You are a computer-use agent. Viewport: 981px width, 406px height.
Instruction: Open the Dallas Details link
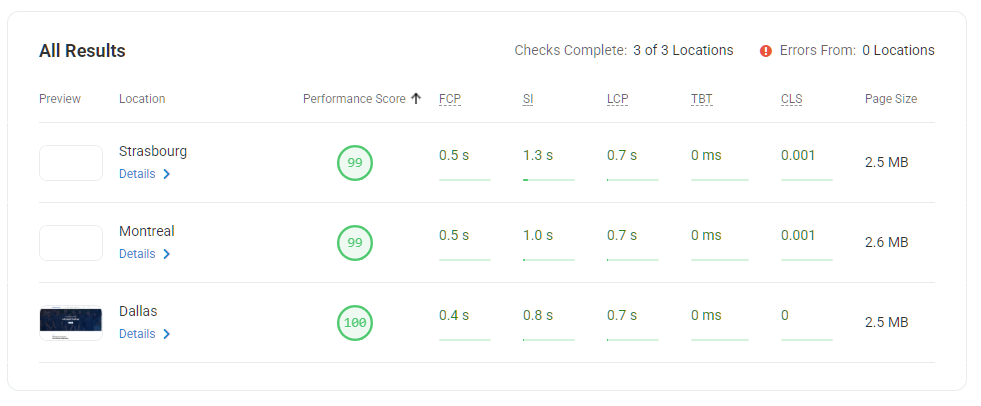[137, 334]
